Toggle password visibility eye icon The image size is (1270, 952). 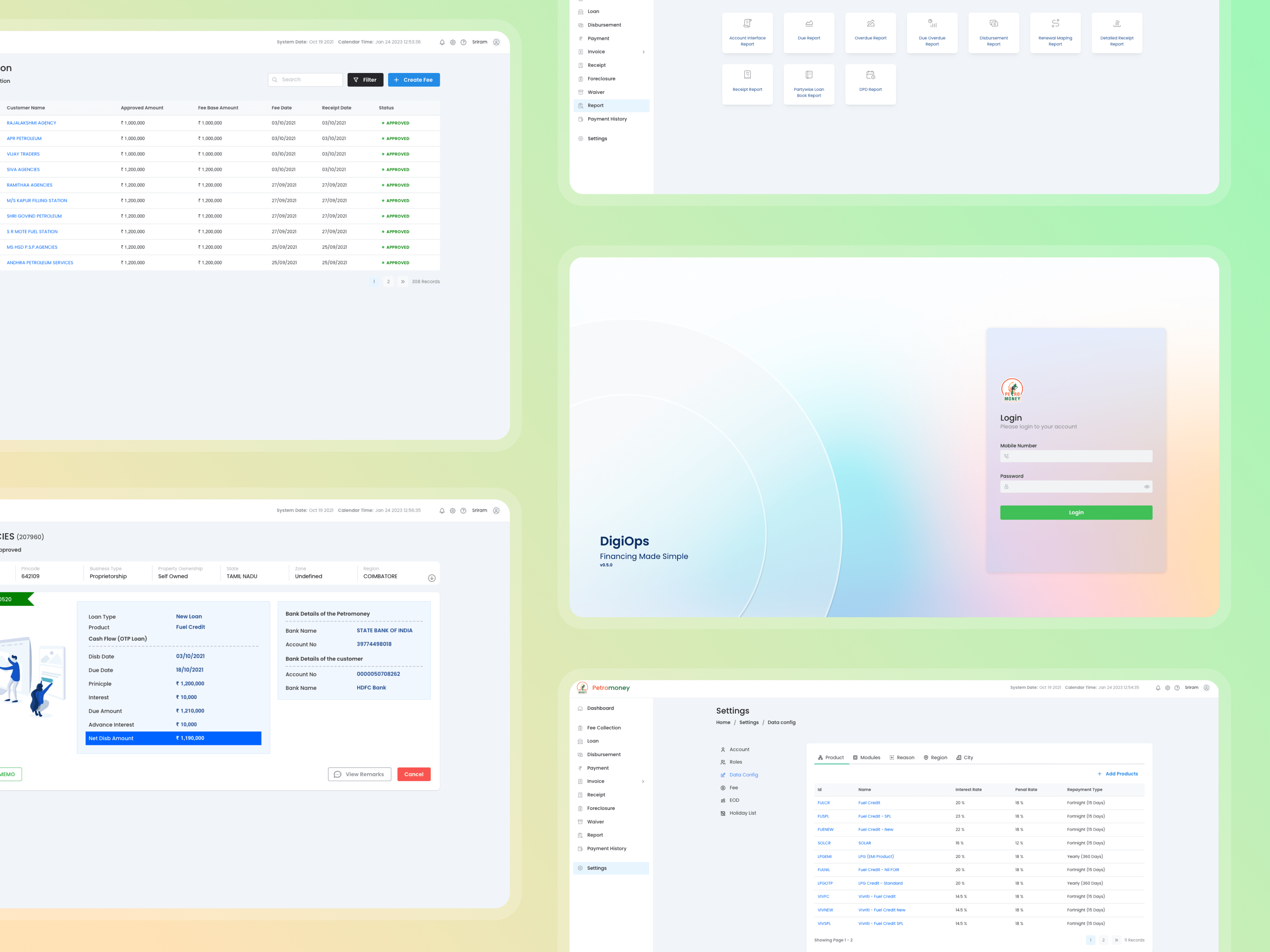point(1147,487)
